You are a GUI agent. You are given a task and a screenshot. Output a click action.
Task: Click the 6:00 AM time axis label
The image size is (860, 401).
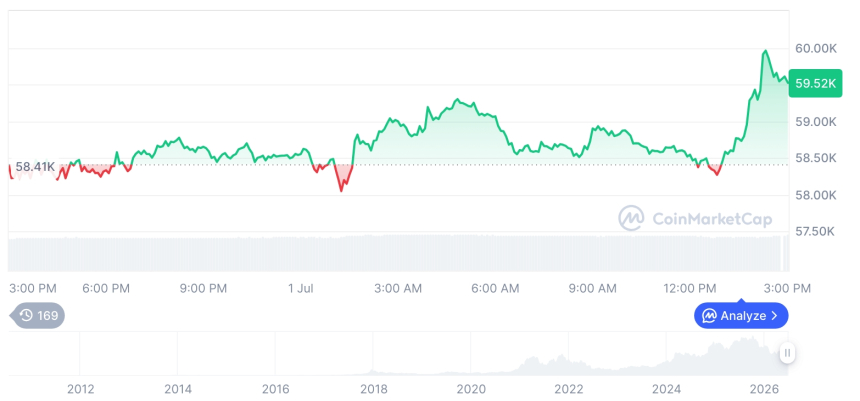495,289
